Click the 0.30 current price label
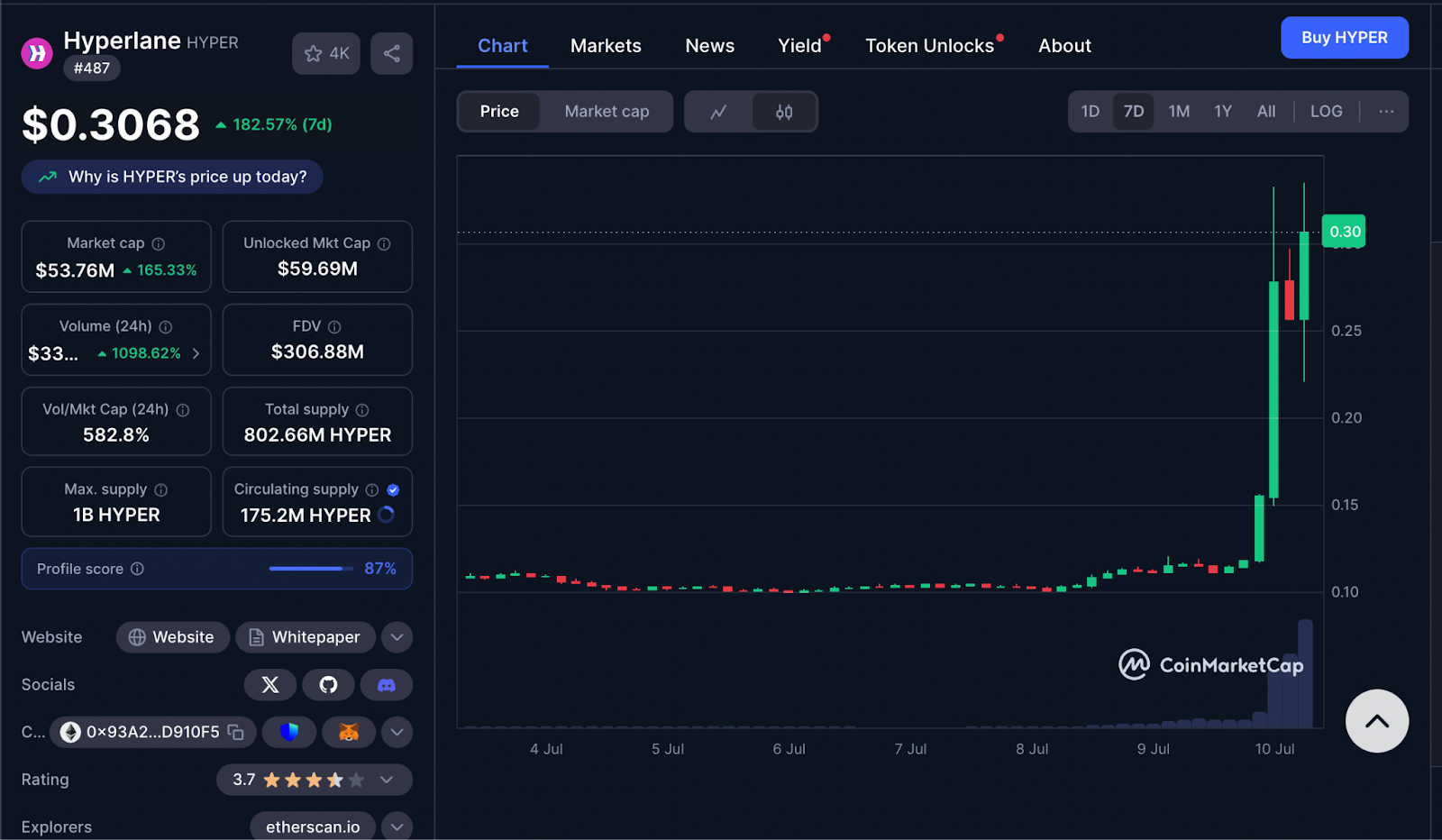1442x840 pixels. point(1344,232)
